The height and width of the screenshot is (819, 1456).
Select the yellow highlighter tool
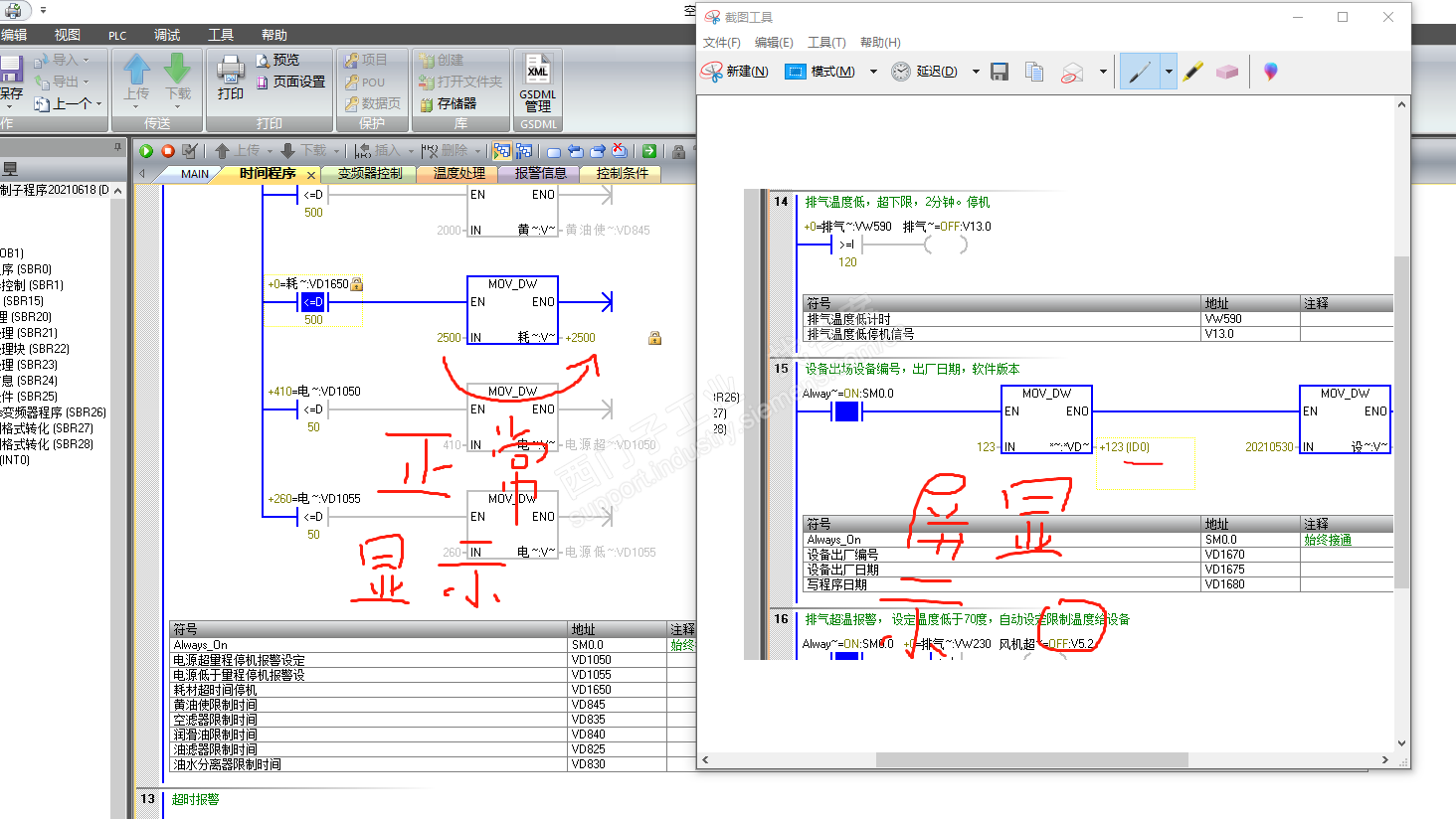(1194, 72)
